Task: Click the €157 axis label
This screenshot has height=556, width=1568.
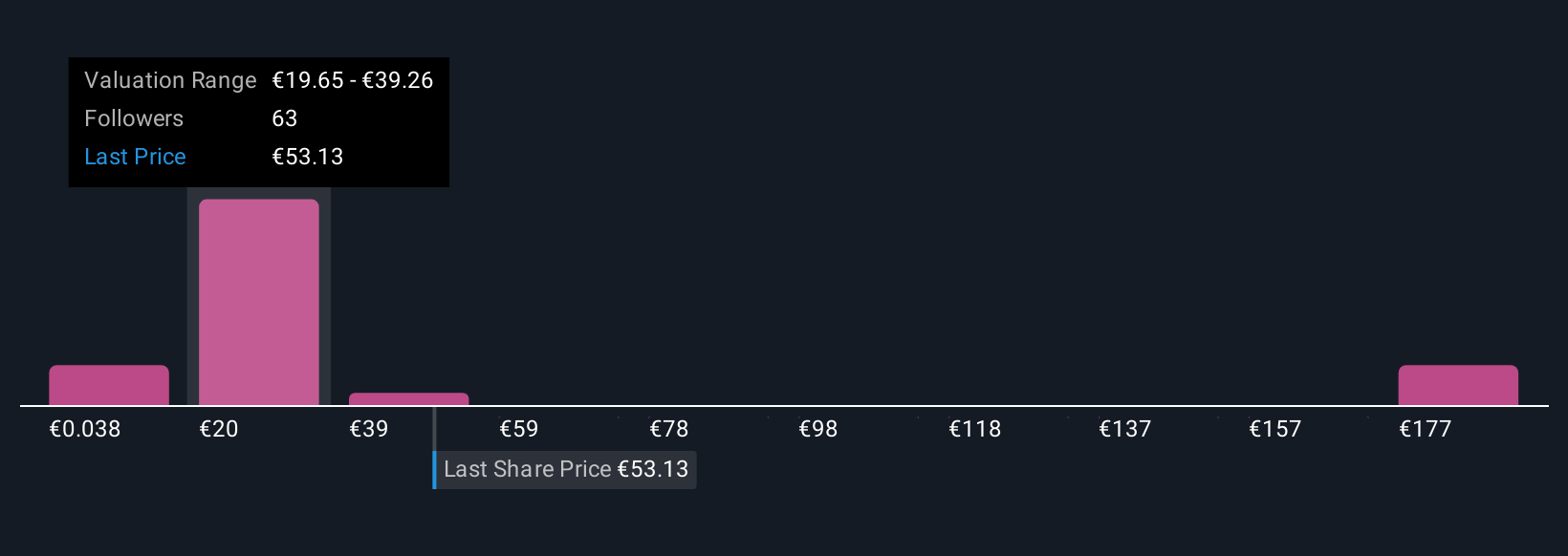Action: [1275, 429]
